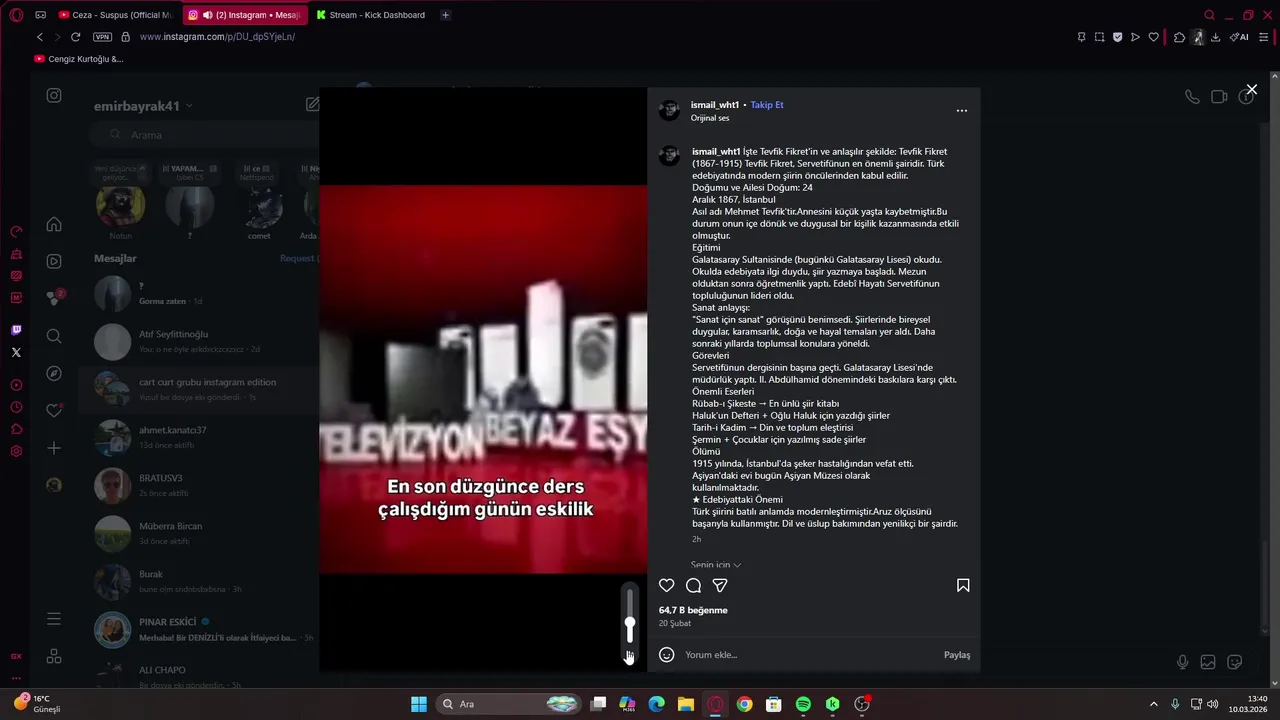The image size is (1280, 720).
Task: Add page to bookmarks heart in address bar
Action: [1153, 37]
